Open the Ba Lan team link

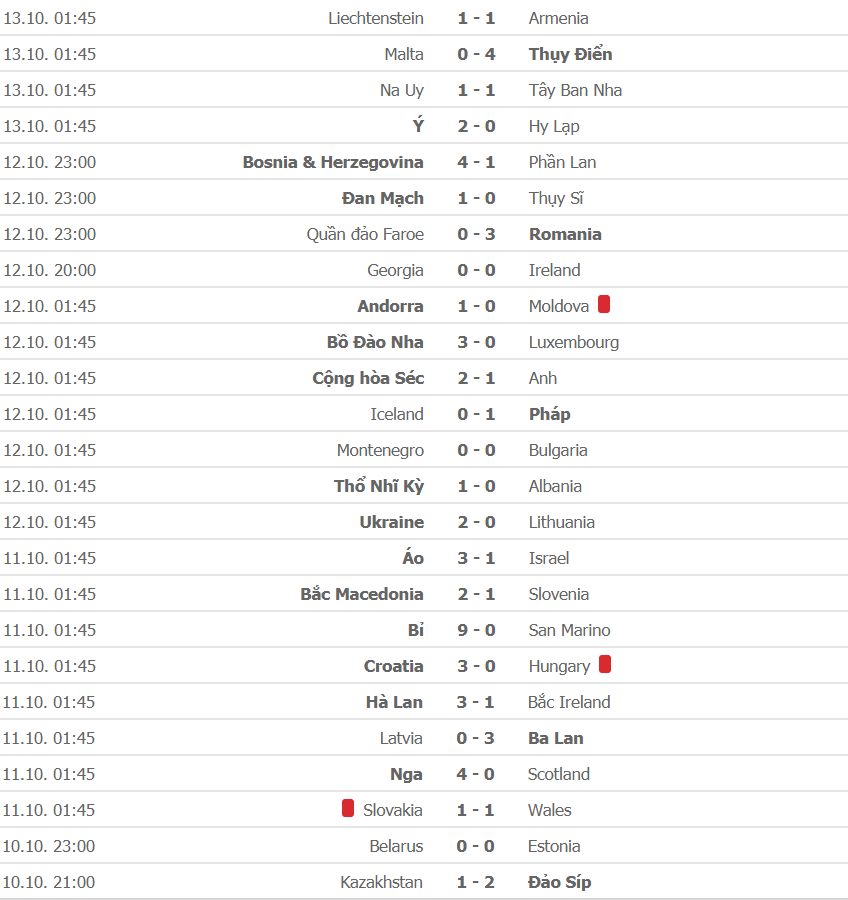(556, 738)
